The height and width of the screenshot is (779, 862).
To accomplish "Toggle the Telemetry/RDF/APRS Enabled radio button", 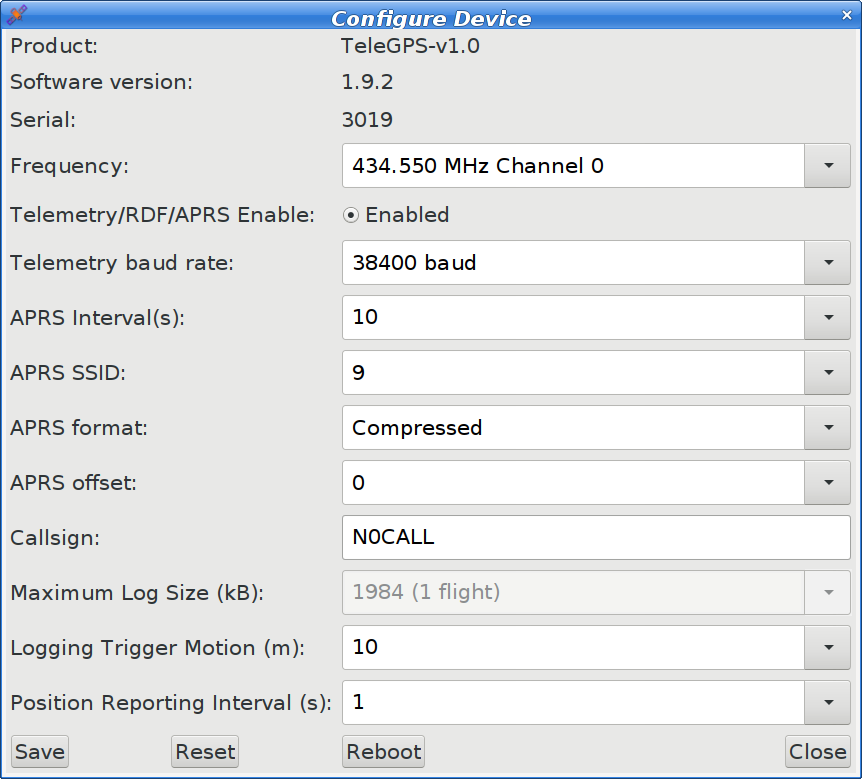I will coord(351,215).
